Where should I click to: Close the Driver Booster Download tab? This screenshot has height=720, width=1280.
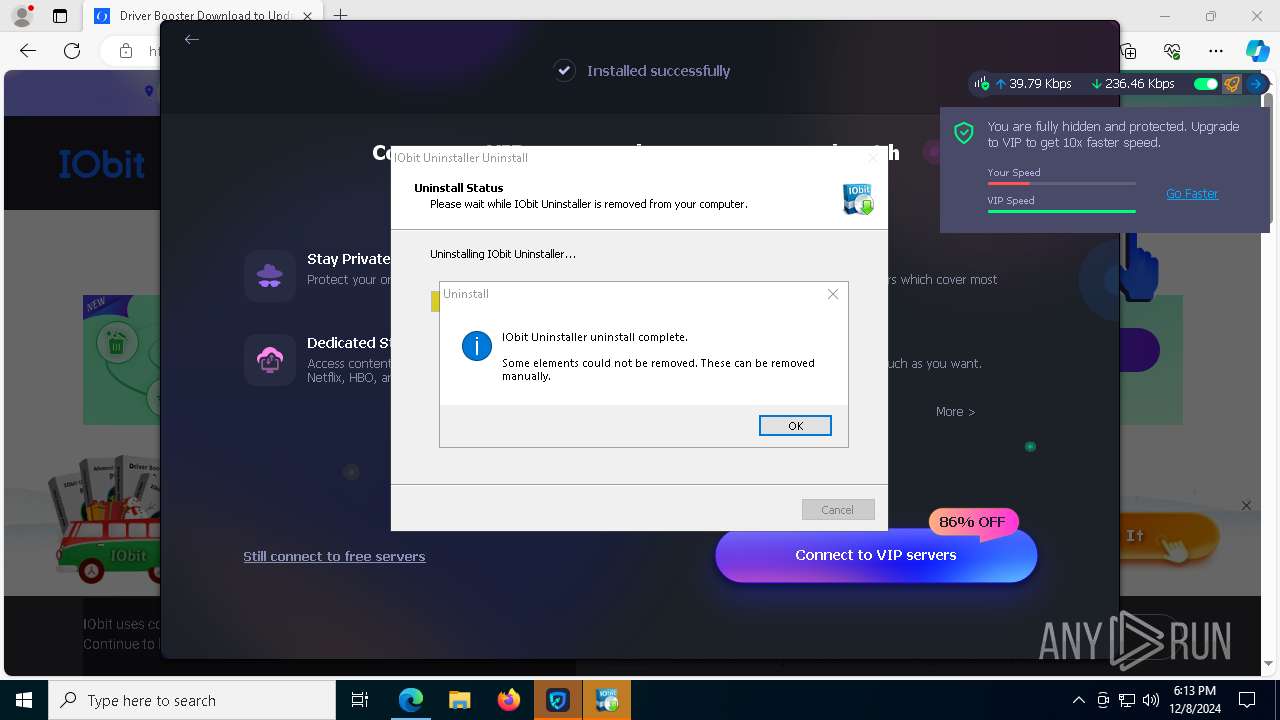point(307,16)
